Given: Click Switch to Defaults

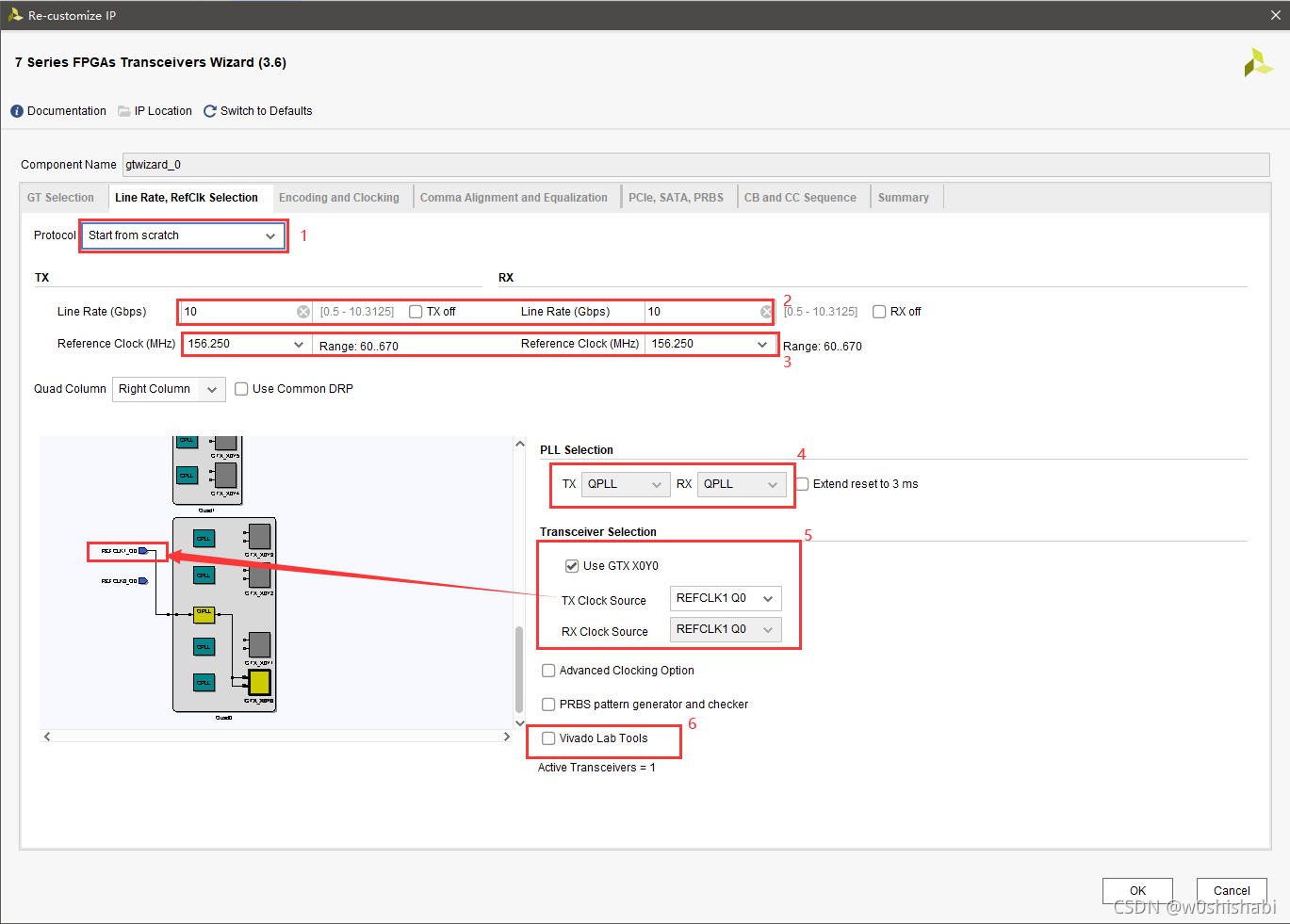Looking at the screenshot, I should [x=267, y=111].
